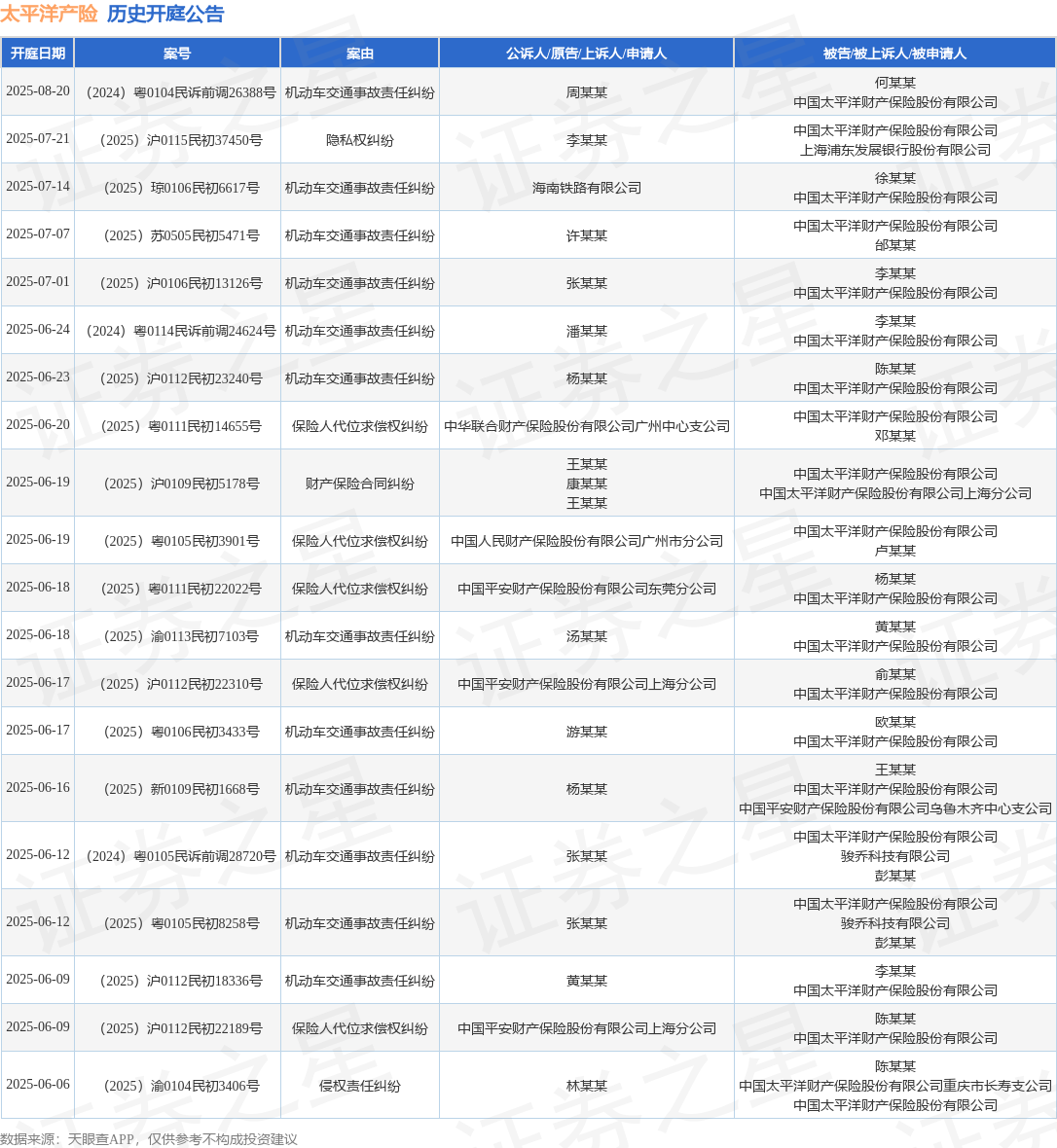Select the 案号 column header
The image size is (1057, 1148).
click(x=177, y=54)
